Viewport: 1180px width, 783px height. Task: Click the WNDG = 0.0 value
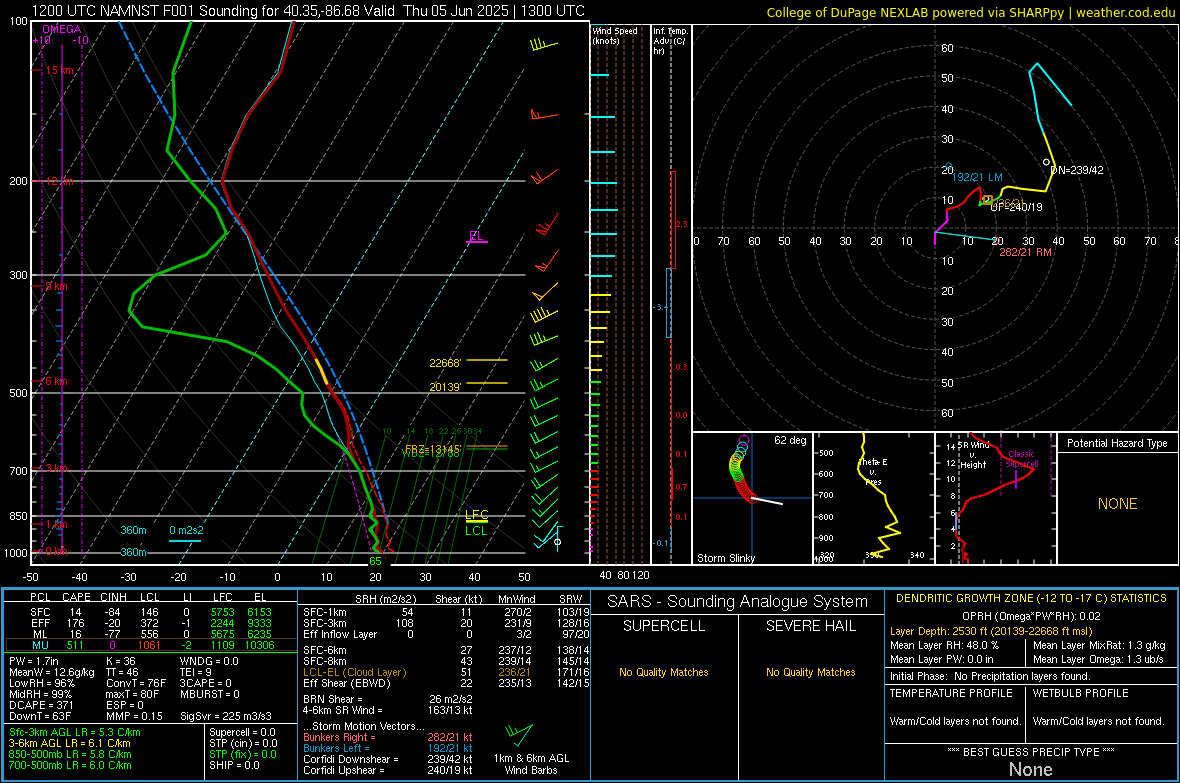click(x=209, y=661)
